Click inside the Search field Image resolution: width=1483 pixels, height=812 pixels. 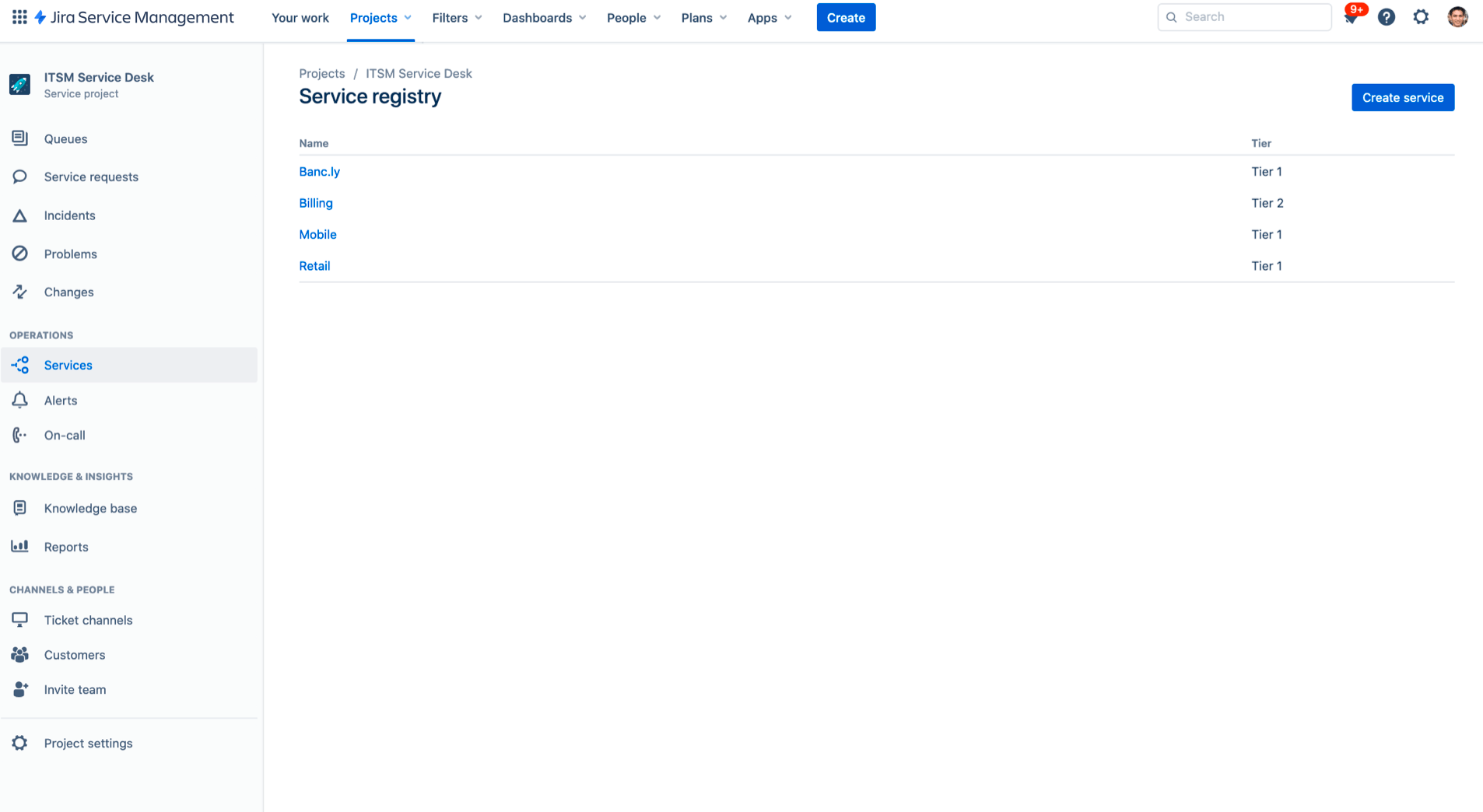pos(1245,16)
